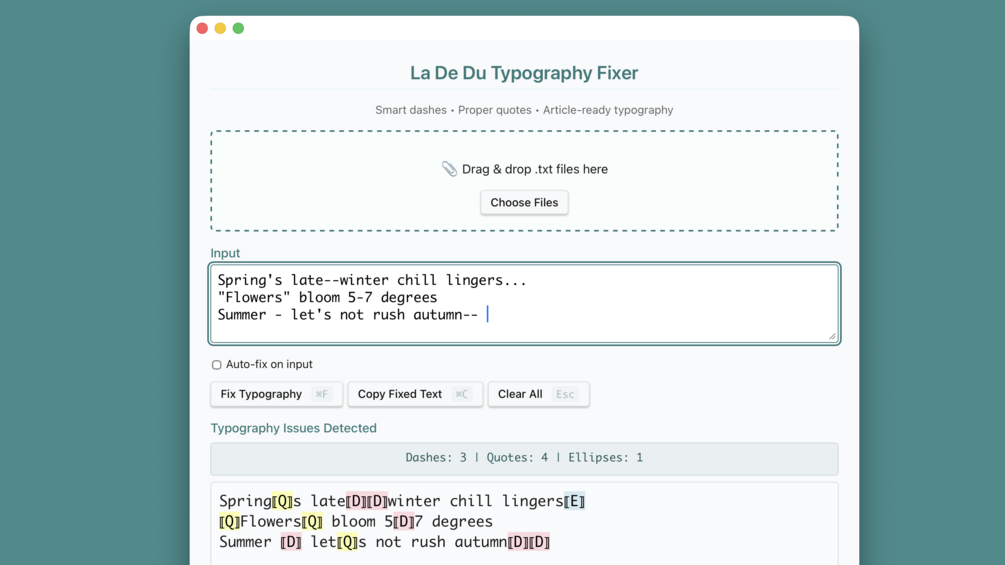Grab the resize handle of the Input text area
Image resolution: width=1005 pixels, height=565 pixels.
click(x=832, y=336)
